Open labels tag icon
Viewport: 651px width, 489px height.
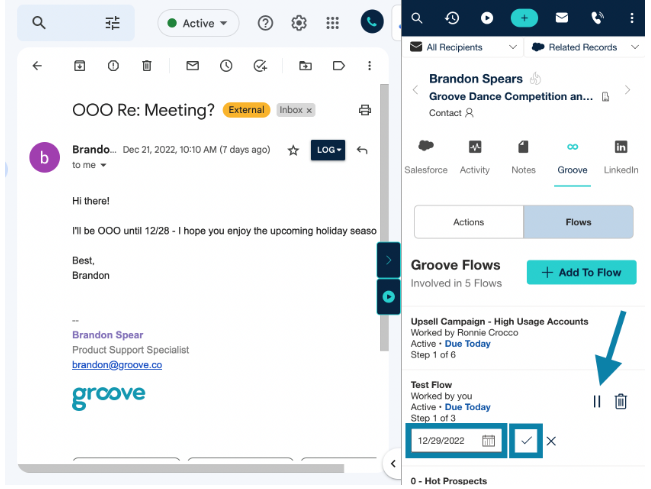(x=339, y=66)
